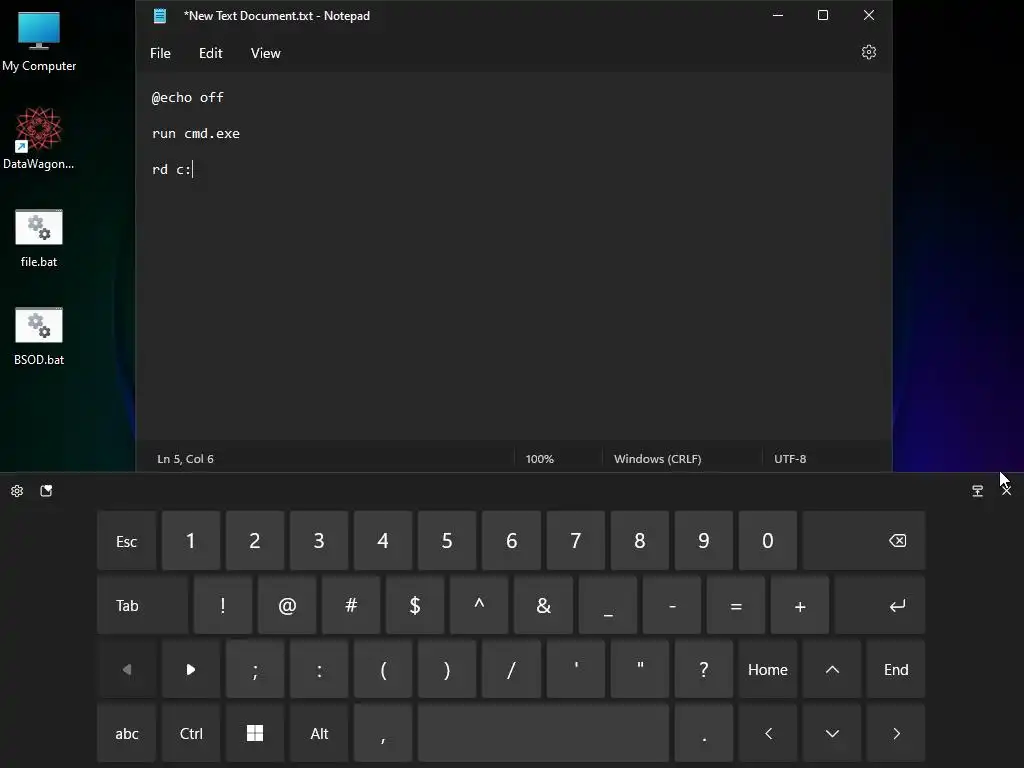
Task: Tap the down arrow key
Action: coord(832,733)
